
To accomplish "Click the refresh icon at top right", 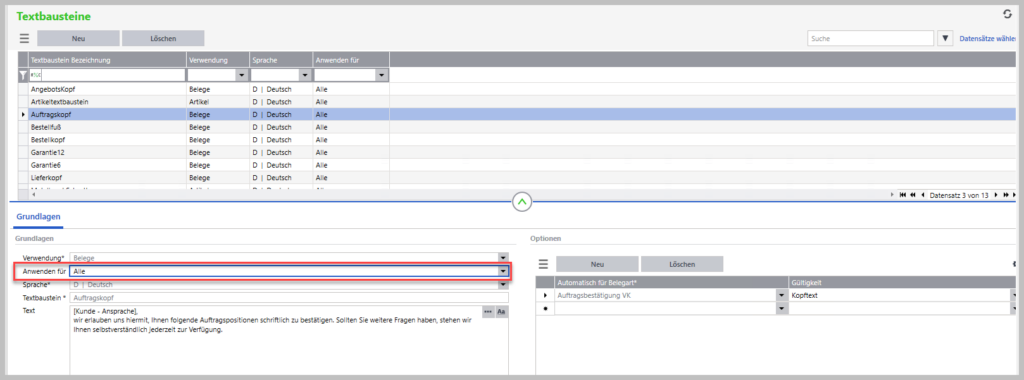I will click(1006, 14).
